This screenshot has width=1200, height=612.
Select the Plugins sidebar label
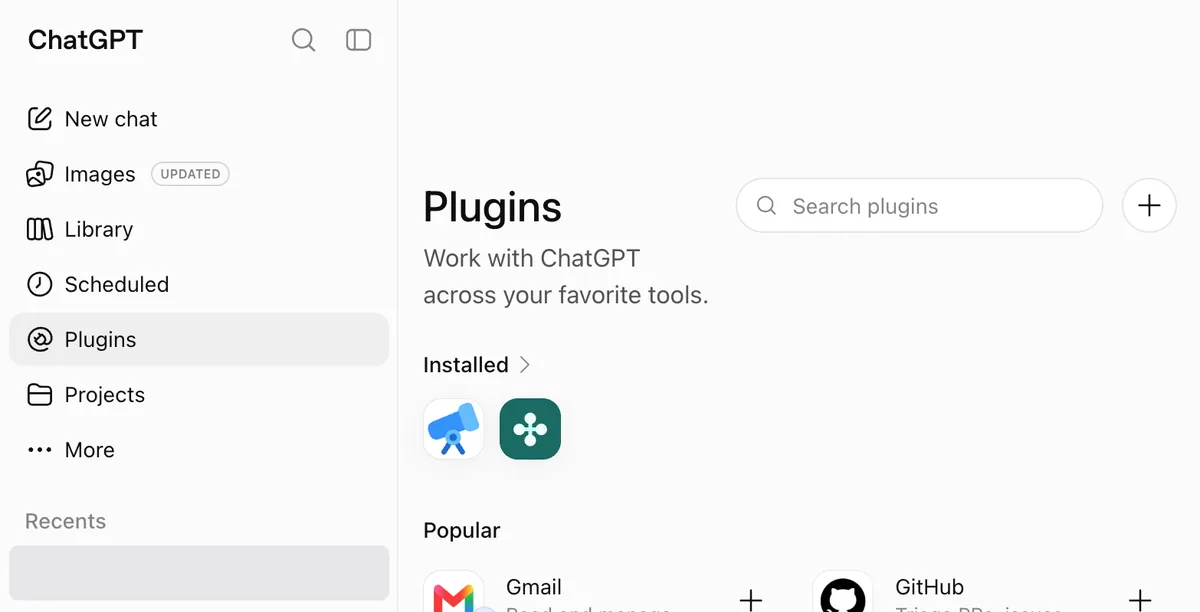coord(100,340)
